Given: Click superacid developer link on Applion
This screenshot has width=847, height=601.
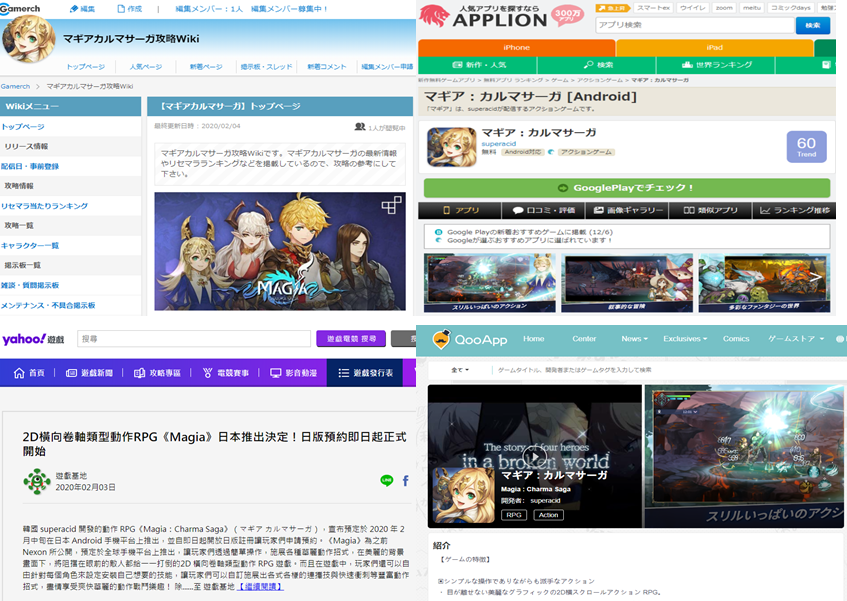Looking at the screenshot, I should click(x=499, y=144).
